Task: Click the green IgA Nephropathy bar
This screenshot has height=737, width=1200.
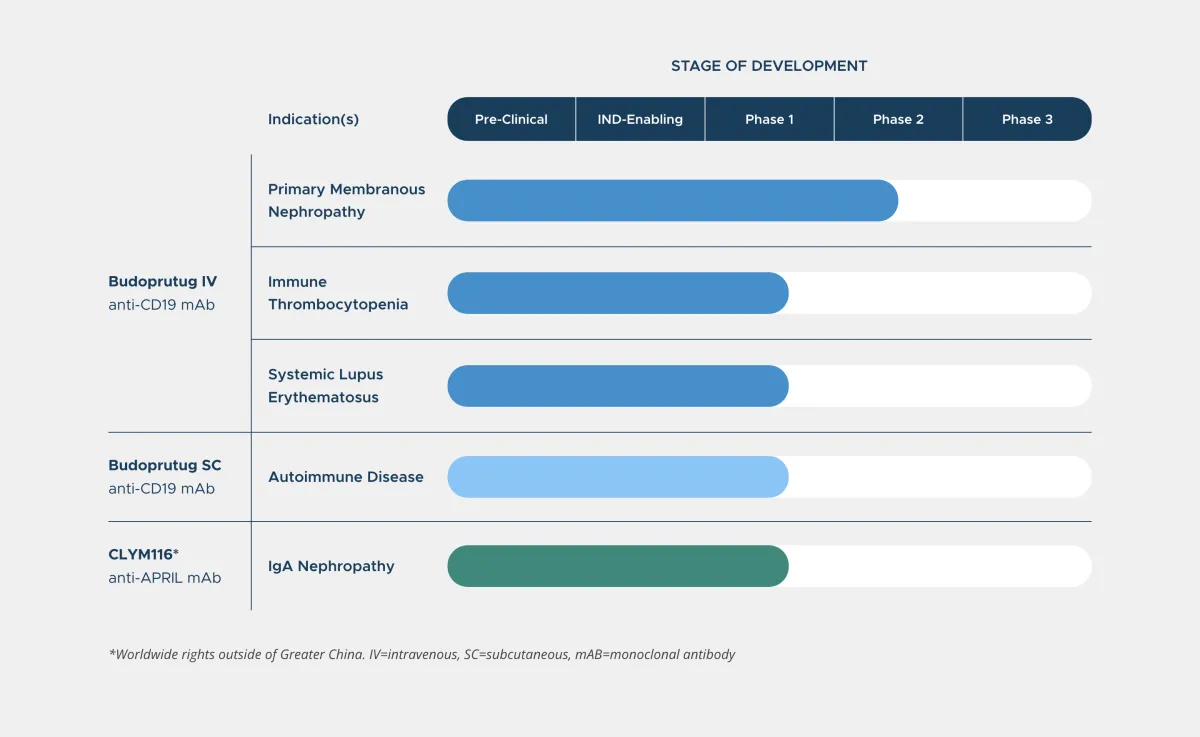Action: (617, 566)
